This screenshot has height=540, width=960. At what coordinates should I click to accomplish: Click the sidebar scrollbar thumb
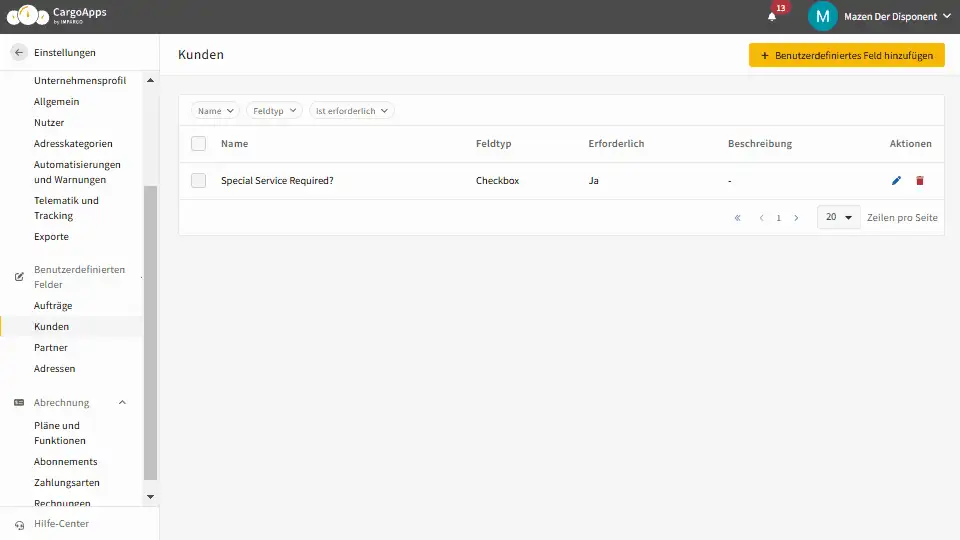click(x=151, y=332)
